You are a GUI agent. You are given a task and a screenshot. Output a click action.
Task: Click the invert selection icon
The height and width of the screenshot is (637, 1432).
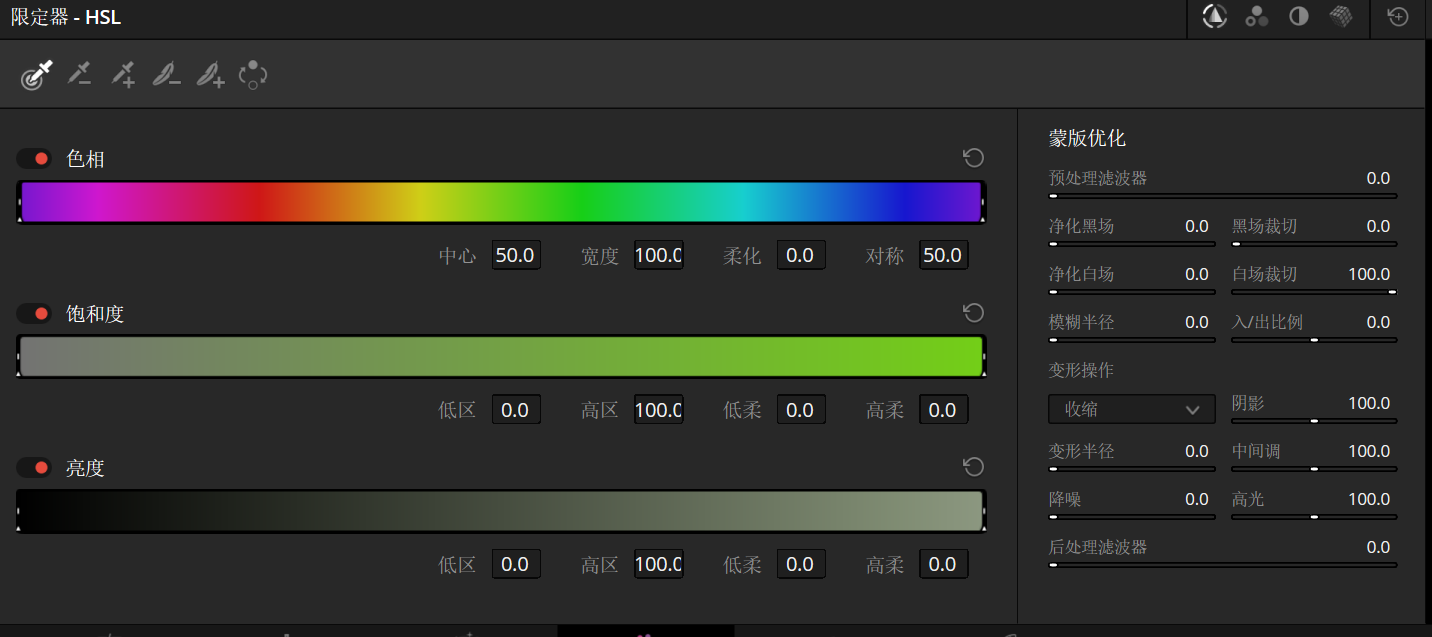click(x=253, y=75)
